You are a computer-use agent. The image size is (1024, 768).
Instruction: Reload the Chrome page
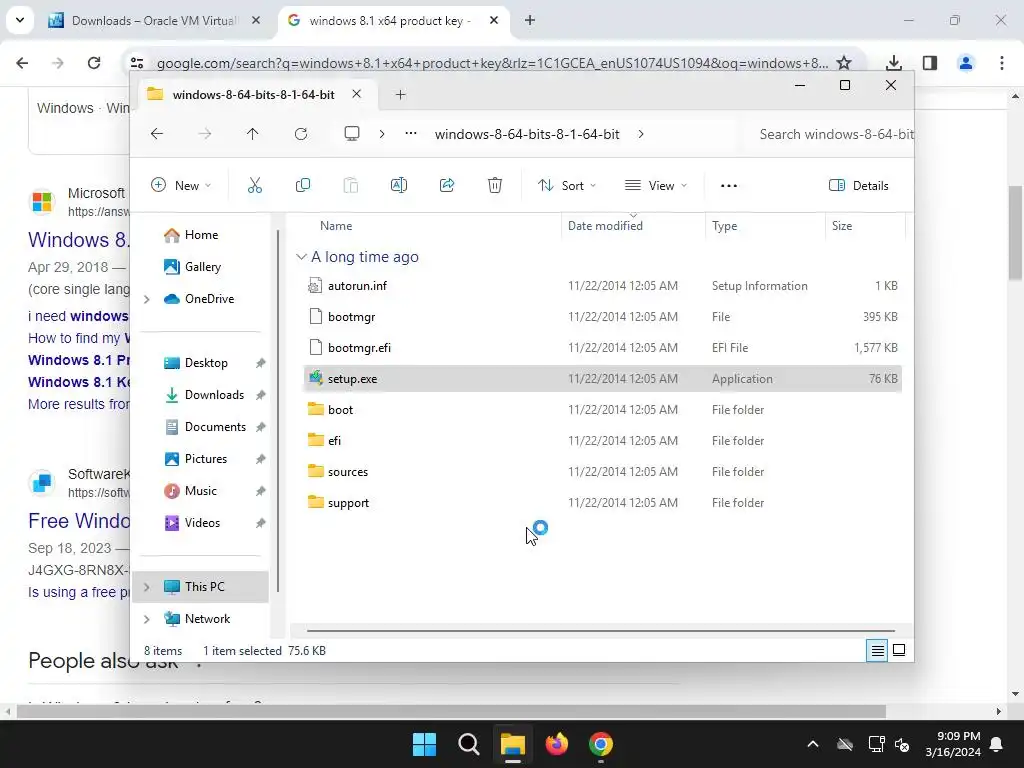(x=94, y=63)
